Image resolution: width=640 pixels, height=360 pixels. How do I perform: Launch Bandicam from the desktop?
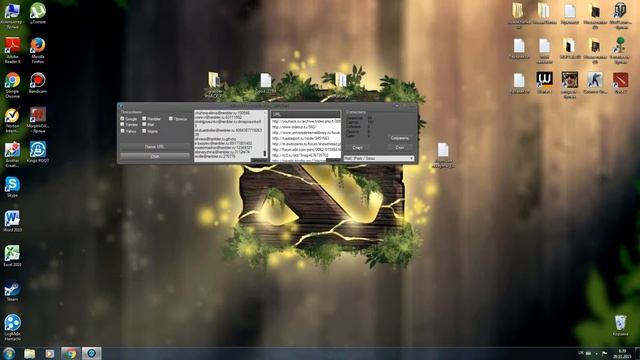pyautogui.click(x=38, y=83)
